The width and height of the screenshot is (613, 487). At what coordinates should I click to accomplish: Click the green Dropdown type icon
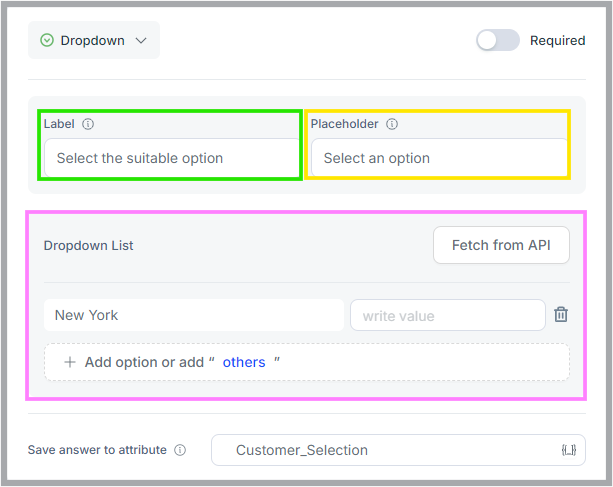pos(47,40)
